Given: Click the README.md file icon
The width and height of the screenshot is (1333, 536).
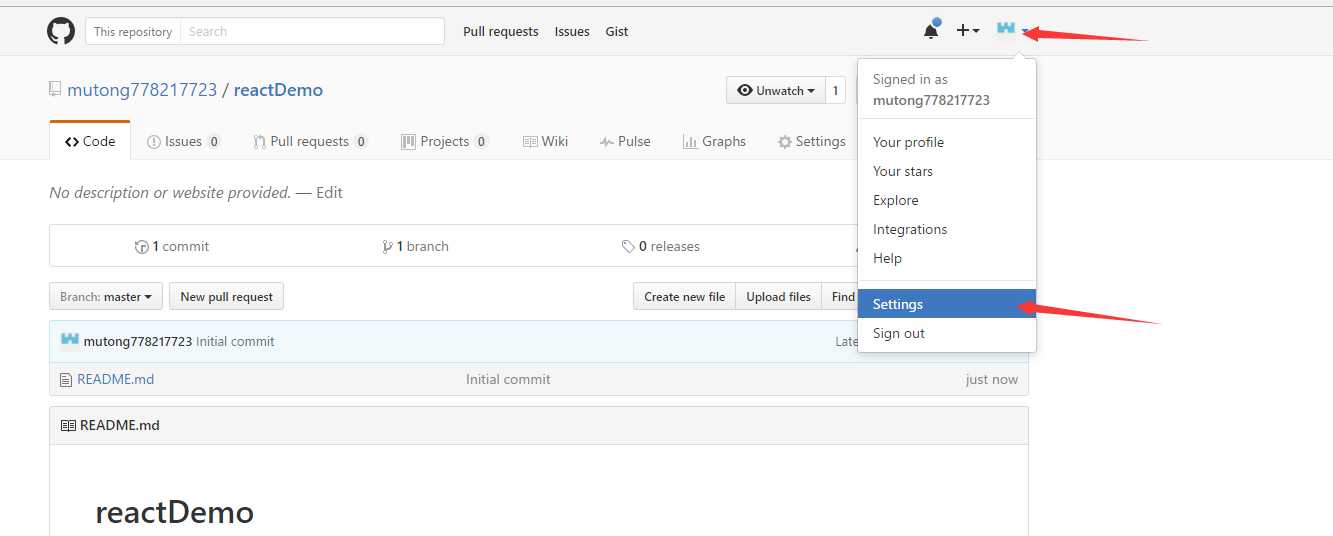Looking at the screenshot, I should [67, 380].
